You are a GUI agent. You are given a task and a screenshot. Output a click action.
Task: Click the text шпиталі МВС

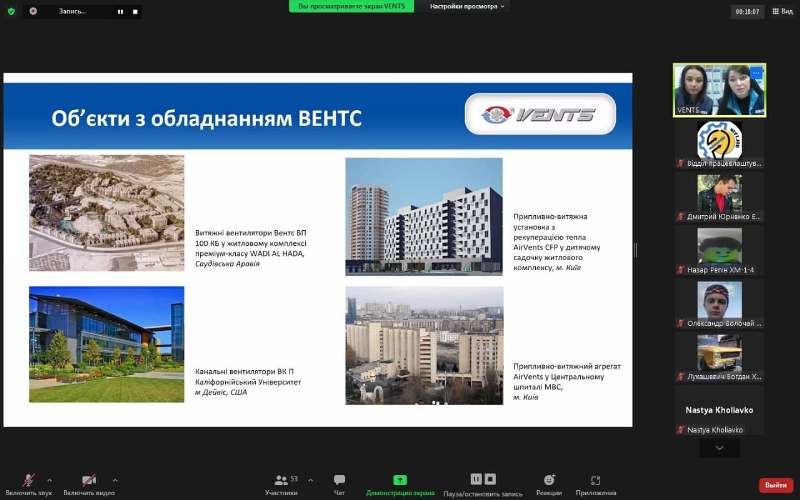pyautogui.click(x=538, y=387)
